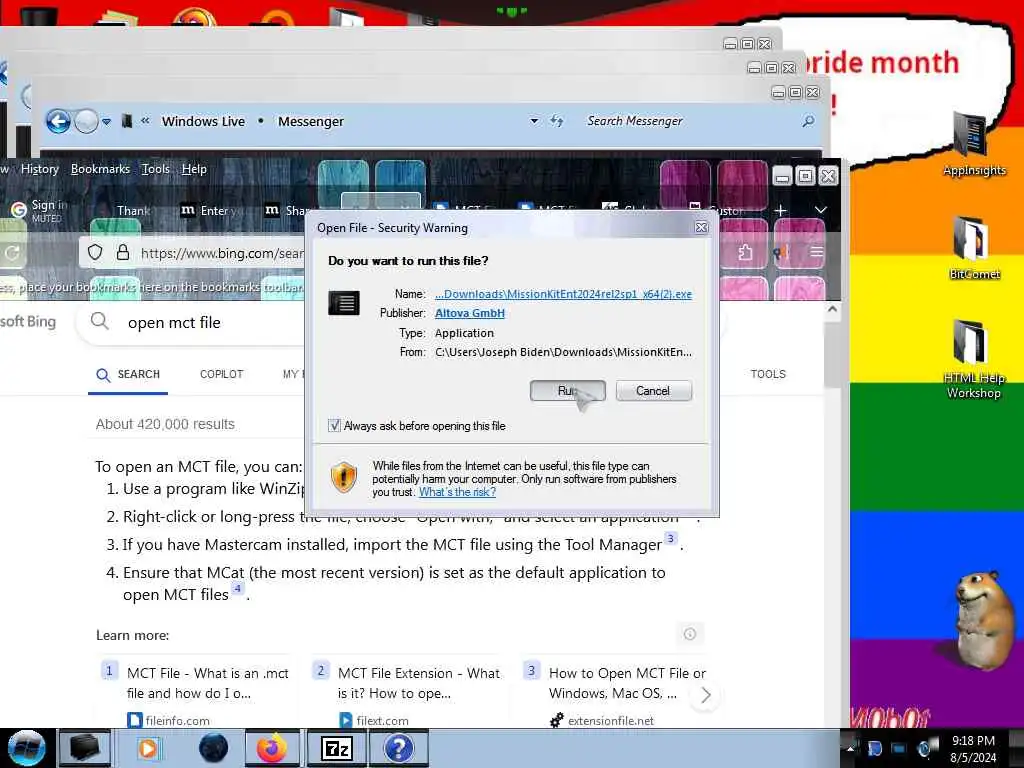The width and height of the screenshot is (1024, 768).
Task: Click the Altova GmbH publisher link
Action: click(470, 313)
